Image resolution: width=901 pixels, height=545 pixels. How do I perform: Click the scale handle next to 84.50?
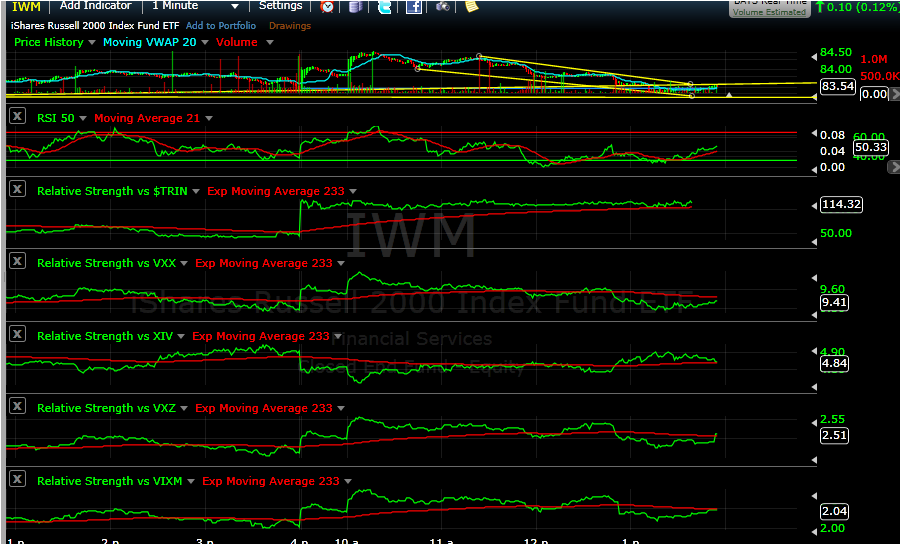(814, 57)
